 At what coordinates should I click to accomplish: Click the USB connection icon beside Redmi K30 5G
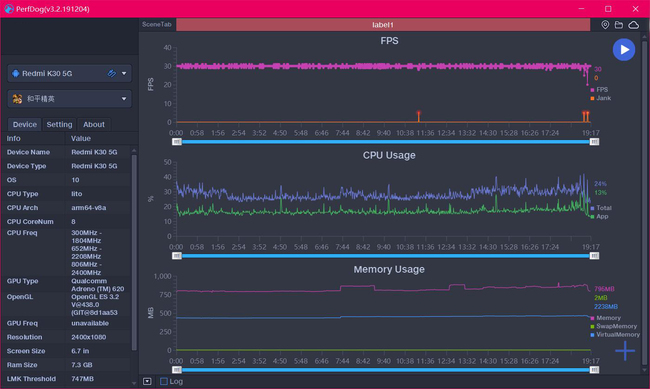click(112, 73)
